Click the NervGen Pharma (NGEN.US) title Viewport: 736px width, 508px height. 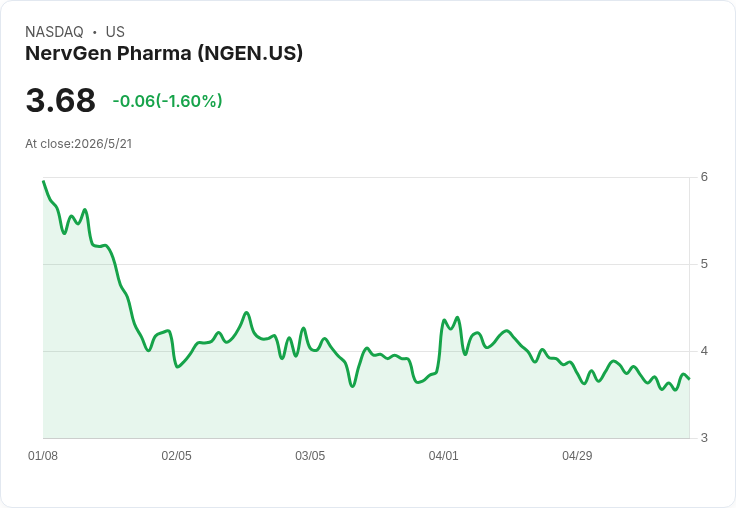(x=164, y=53)
